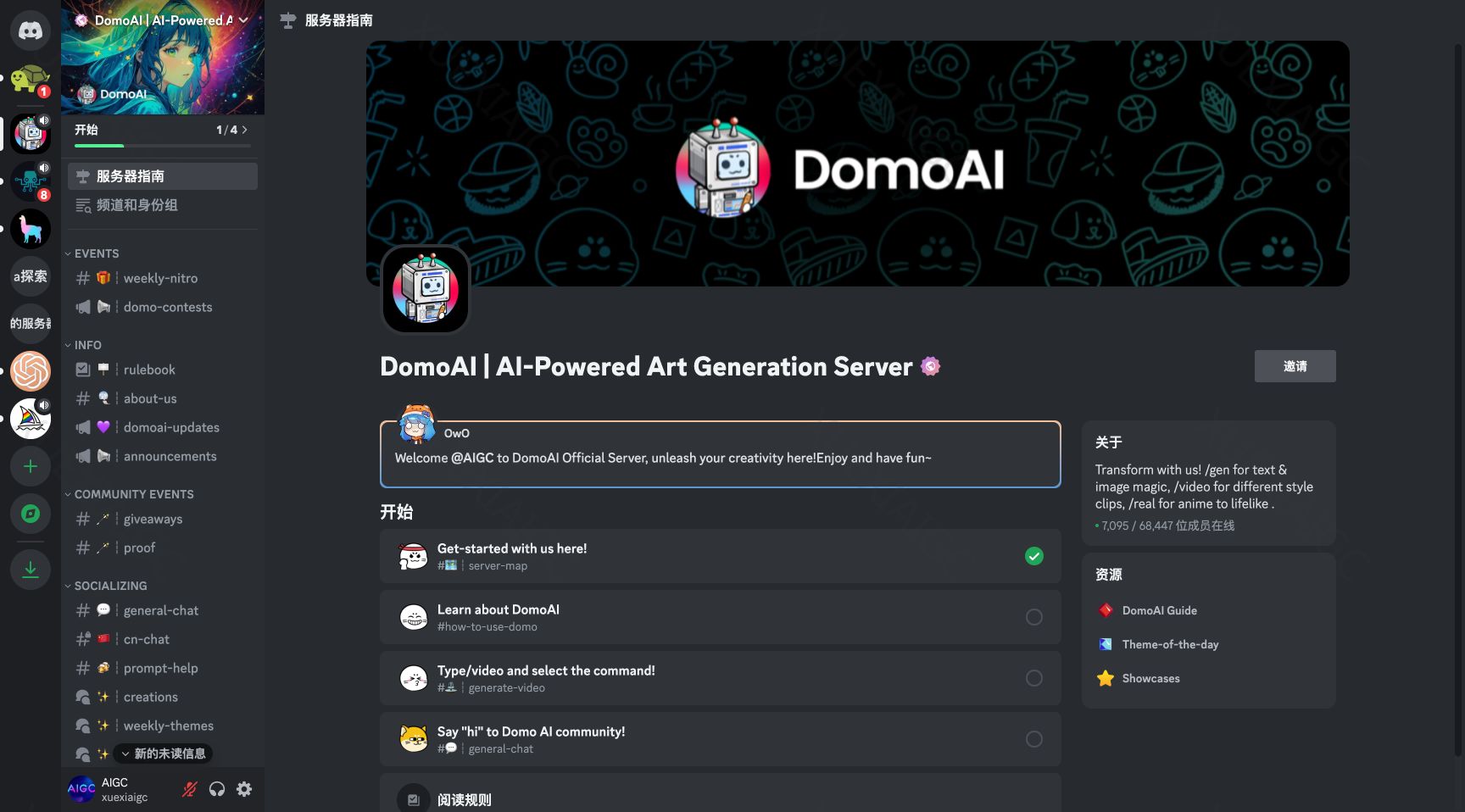Screen dimensions: 1465x812
Task: Click the Add a Server plus icon
Action: [x=31, y=466]
